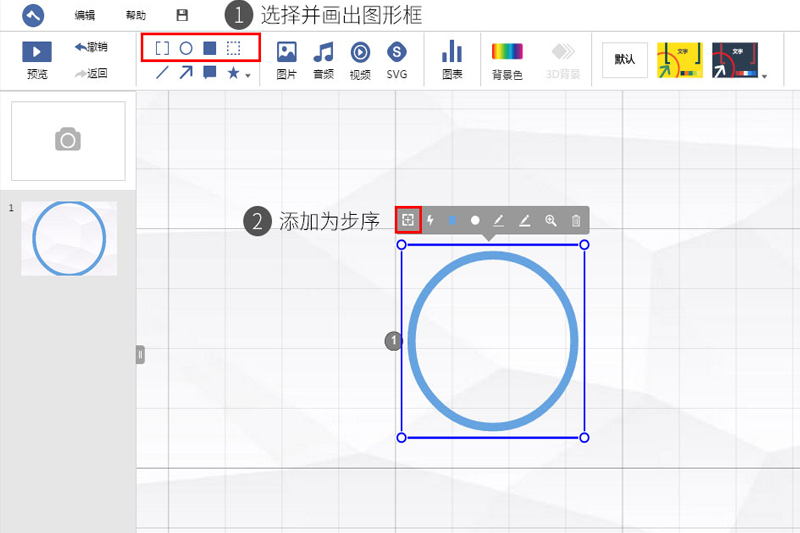Select the arrow shape tool
This screenshot has height=533, width=800.
(186, 72)
